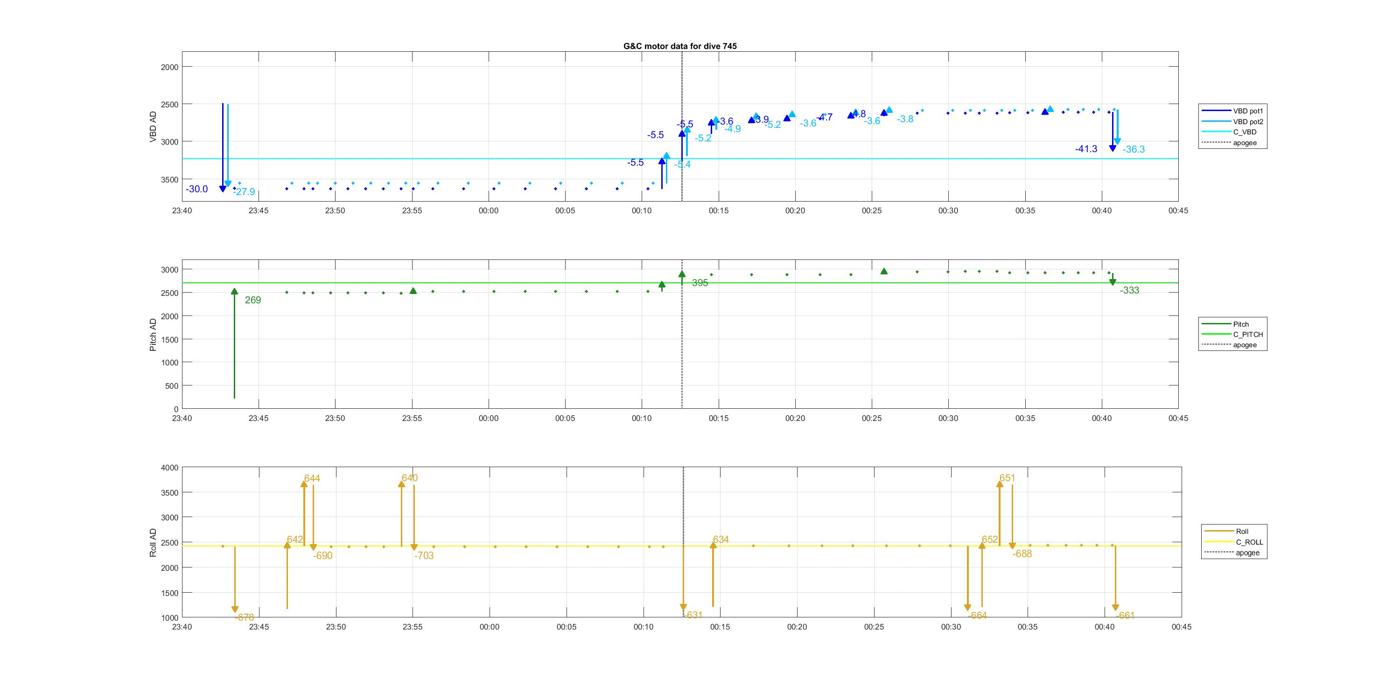Click the '-688' roll data label

[1023, 553]
